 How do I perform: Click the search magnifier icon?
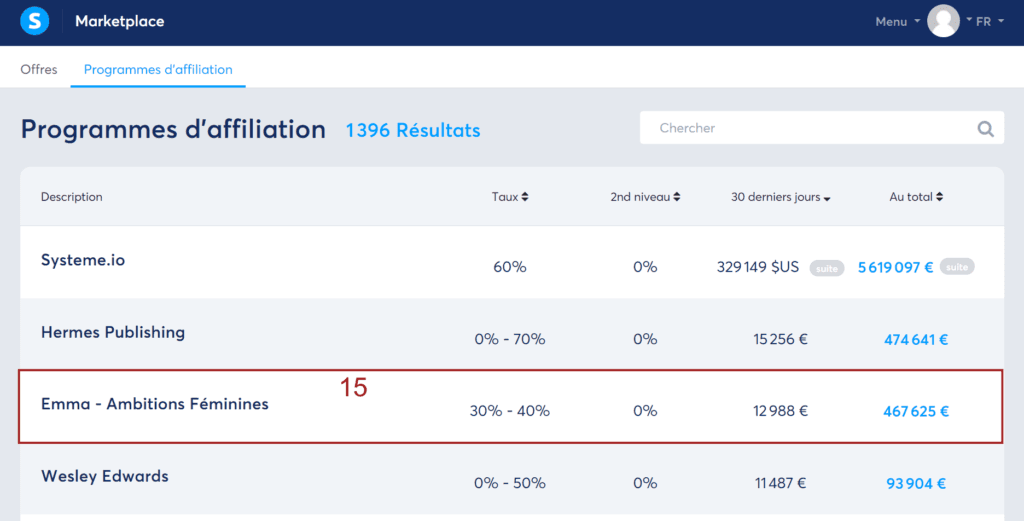coord(985,129)
